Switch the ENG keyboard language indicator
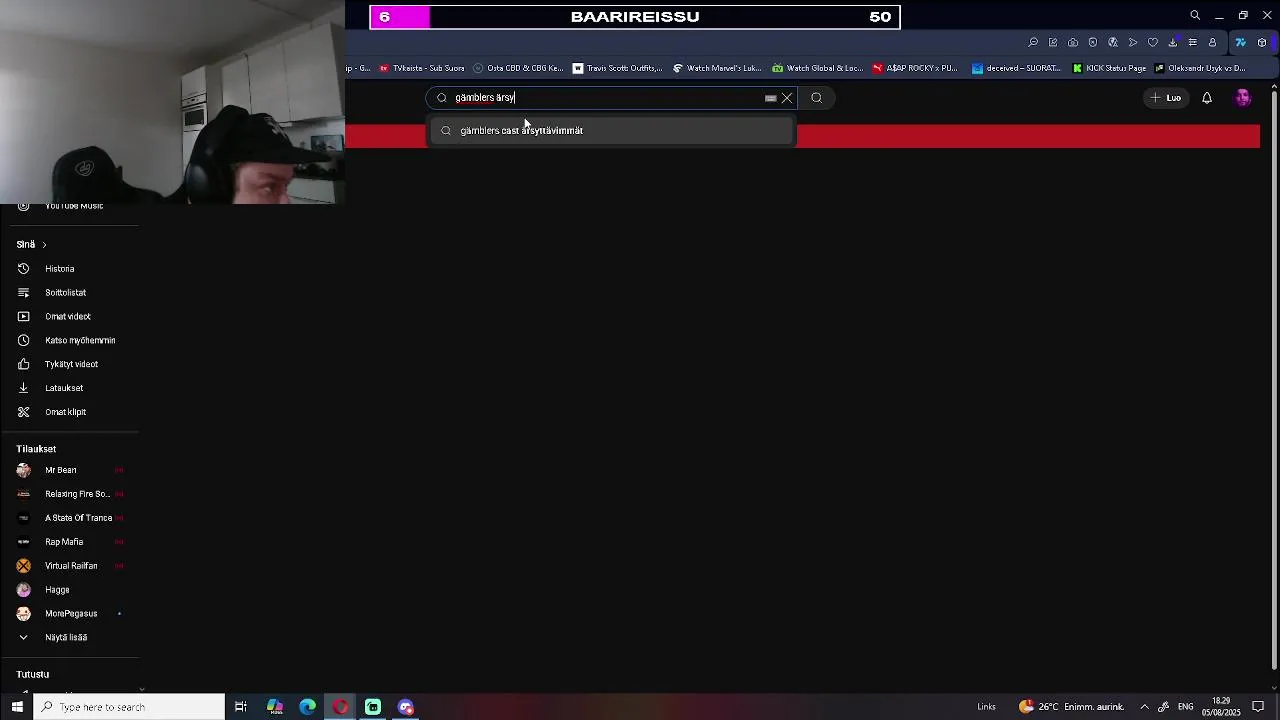The height and width of the screenshot is (720, 1280). pyautogui.click(x=1186, y=707)
